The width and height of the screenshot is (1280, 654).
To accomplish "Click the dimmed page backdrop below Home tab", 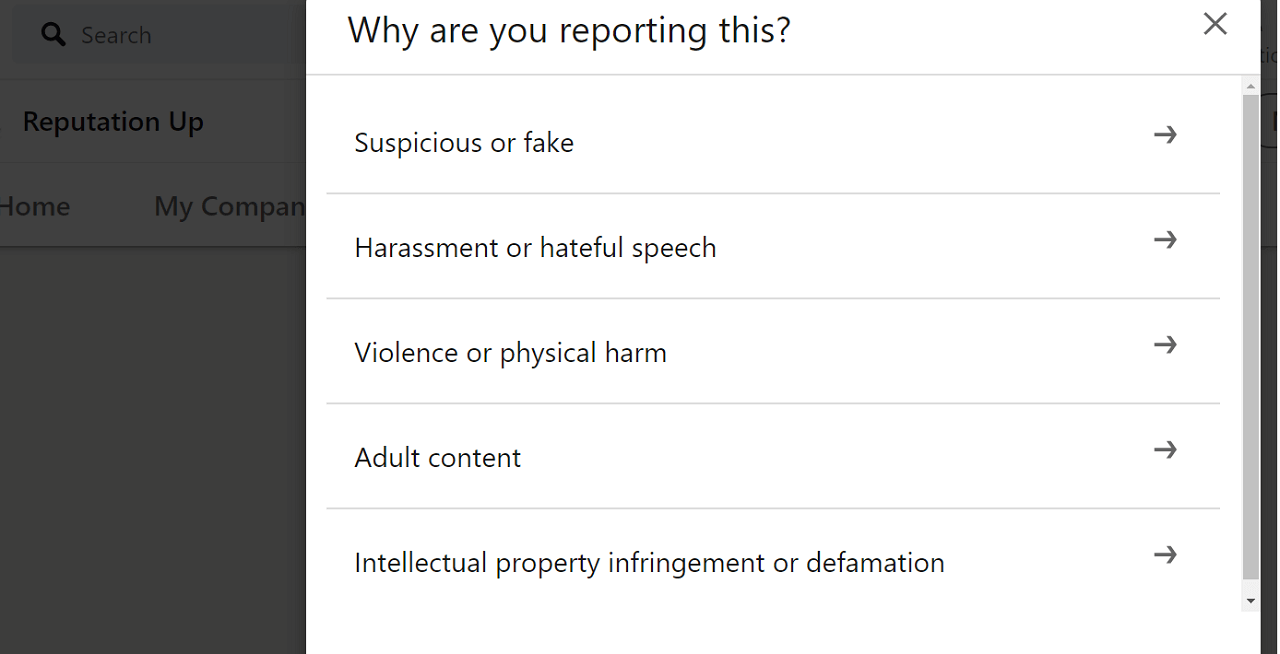I will [150, 450].
